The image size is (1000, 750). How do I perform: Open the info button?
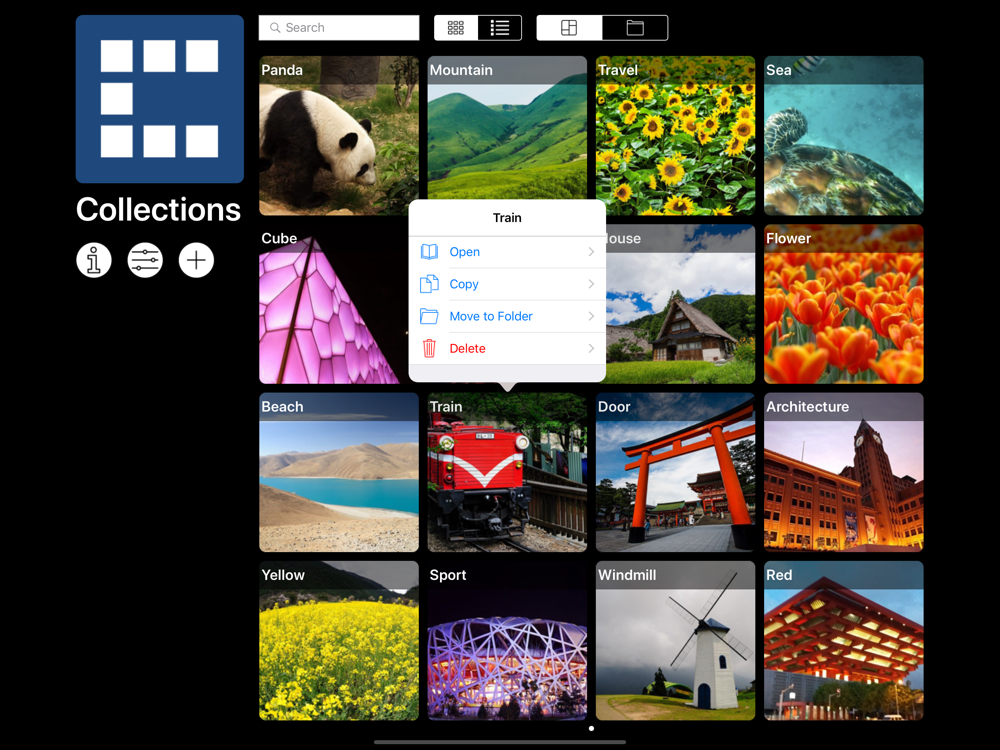(x=94, y=260)
